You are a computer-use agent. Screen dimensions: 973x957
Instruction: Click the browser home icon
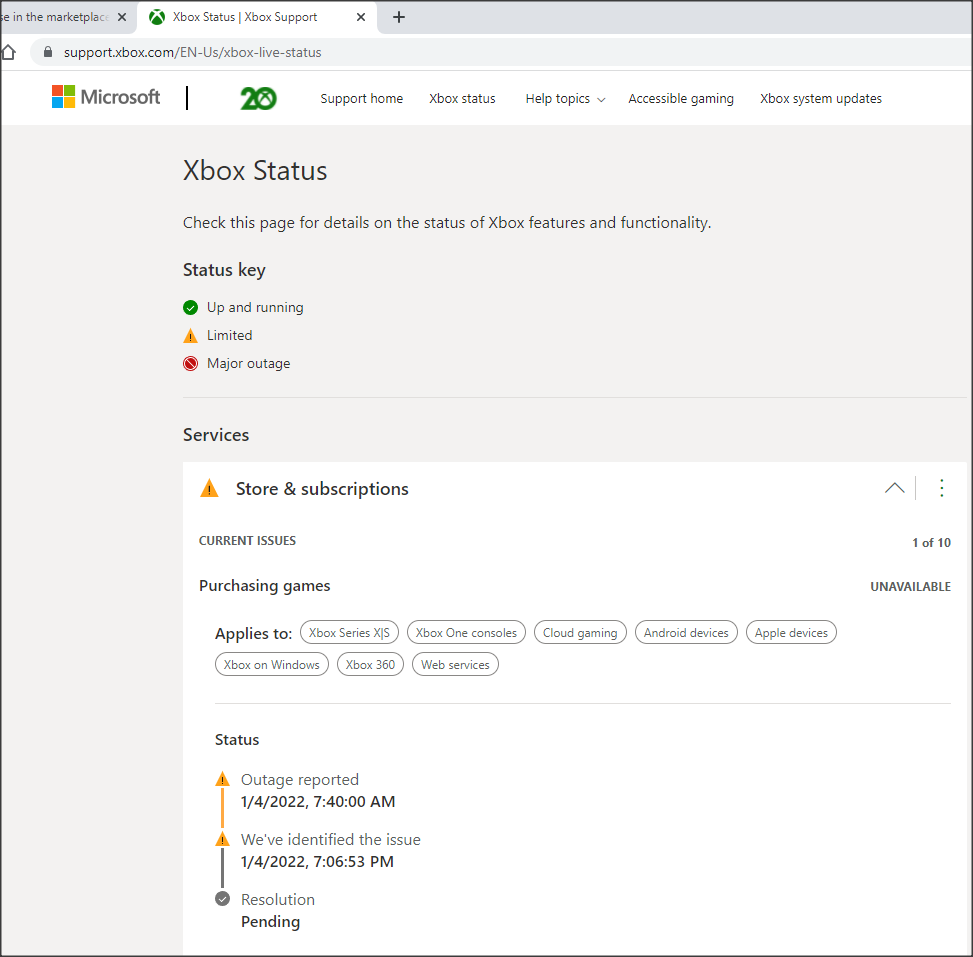tap(9, 52)
